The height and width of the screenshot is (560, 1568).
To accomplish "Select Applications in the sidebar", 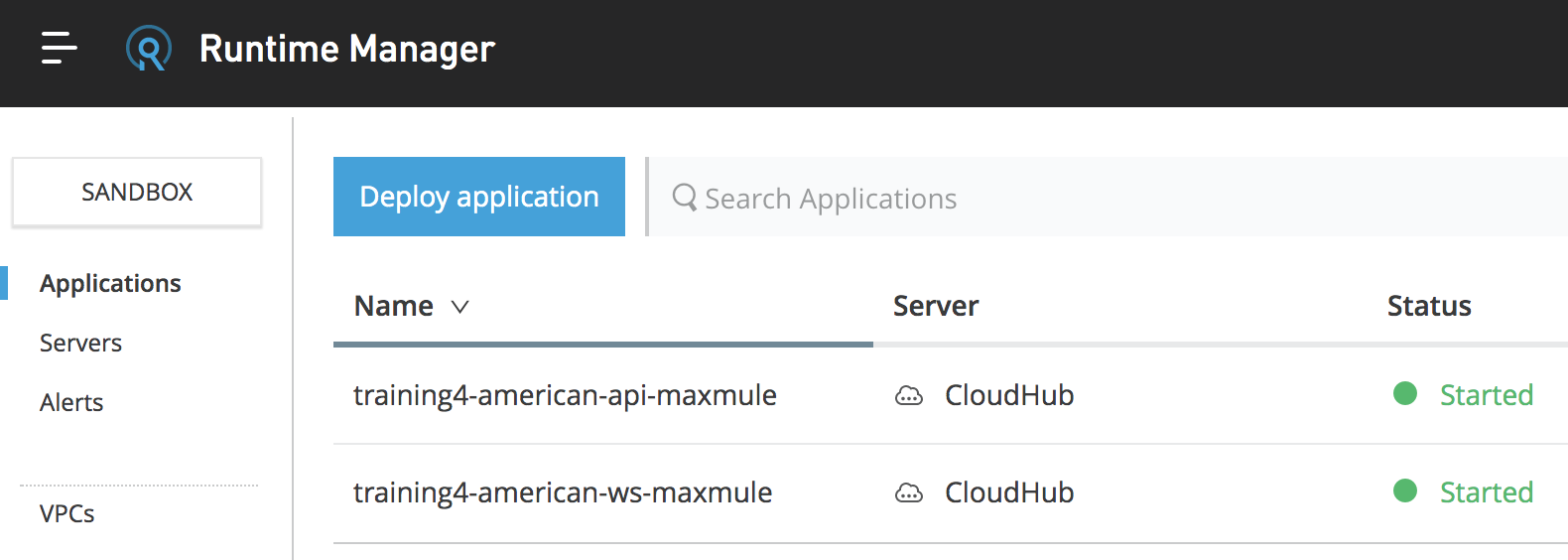I will 110,284.
